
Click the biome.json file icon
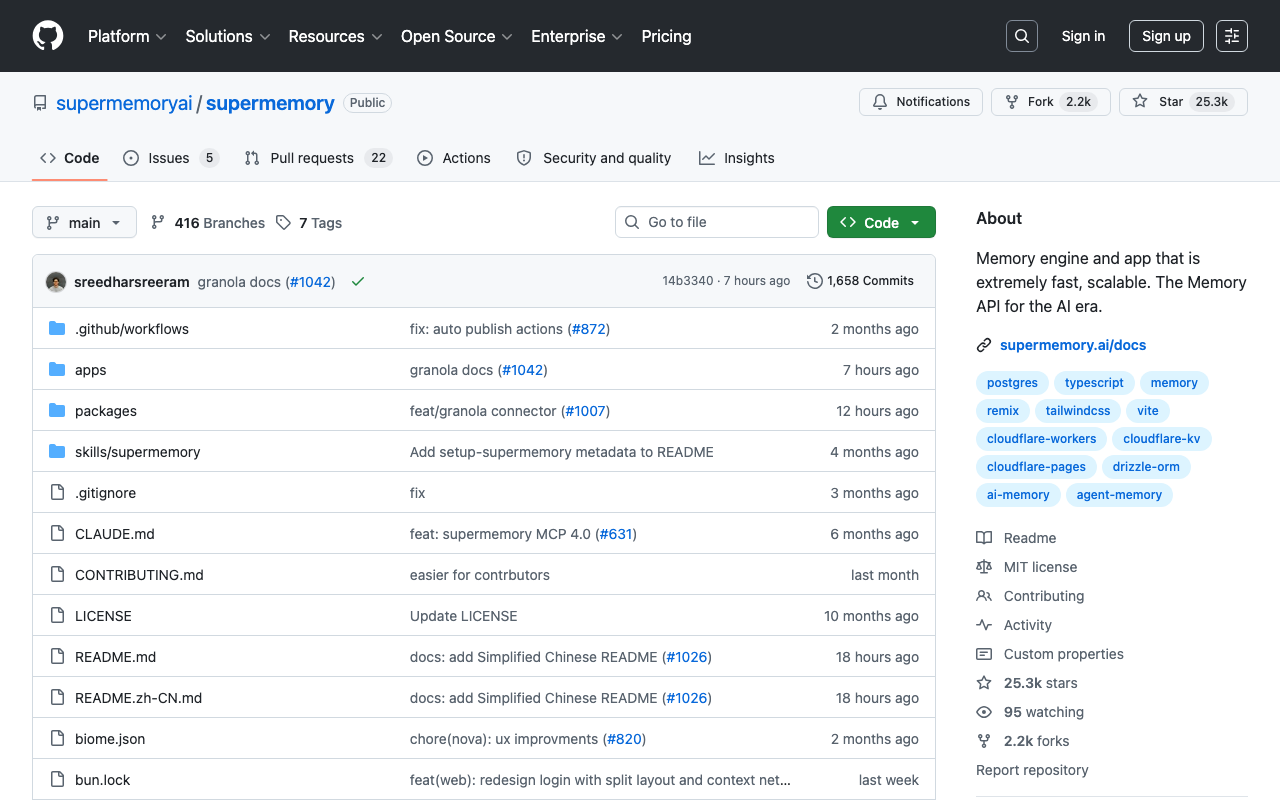click(x=57, y=739)
